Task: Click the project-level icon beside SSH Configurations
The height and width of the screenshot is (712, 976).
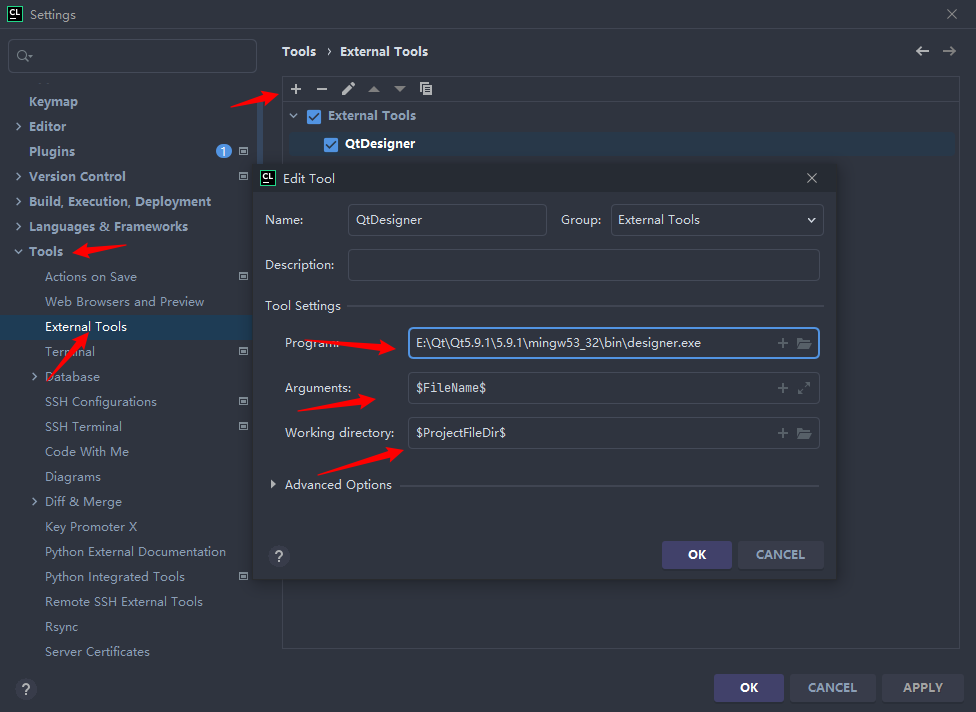Action: [243, 401]
